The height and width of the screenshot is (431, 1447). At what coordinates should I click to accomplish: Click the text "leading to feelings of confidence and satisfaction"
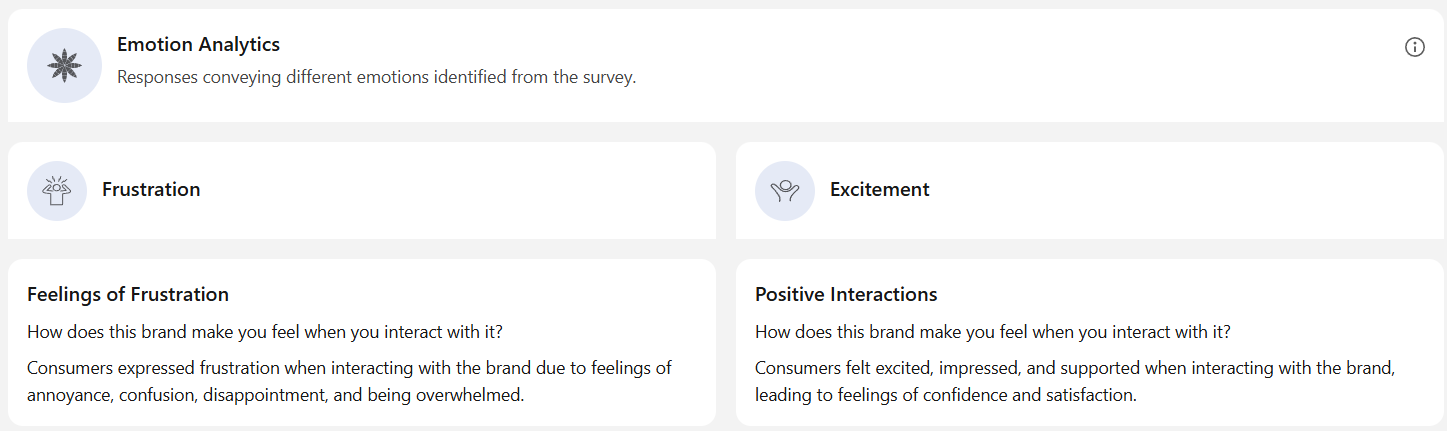click(944, 395)
